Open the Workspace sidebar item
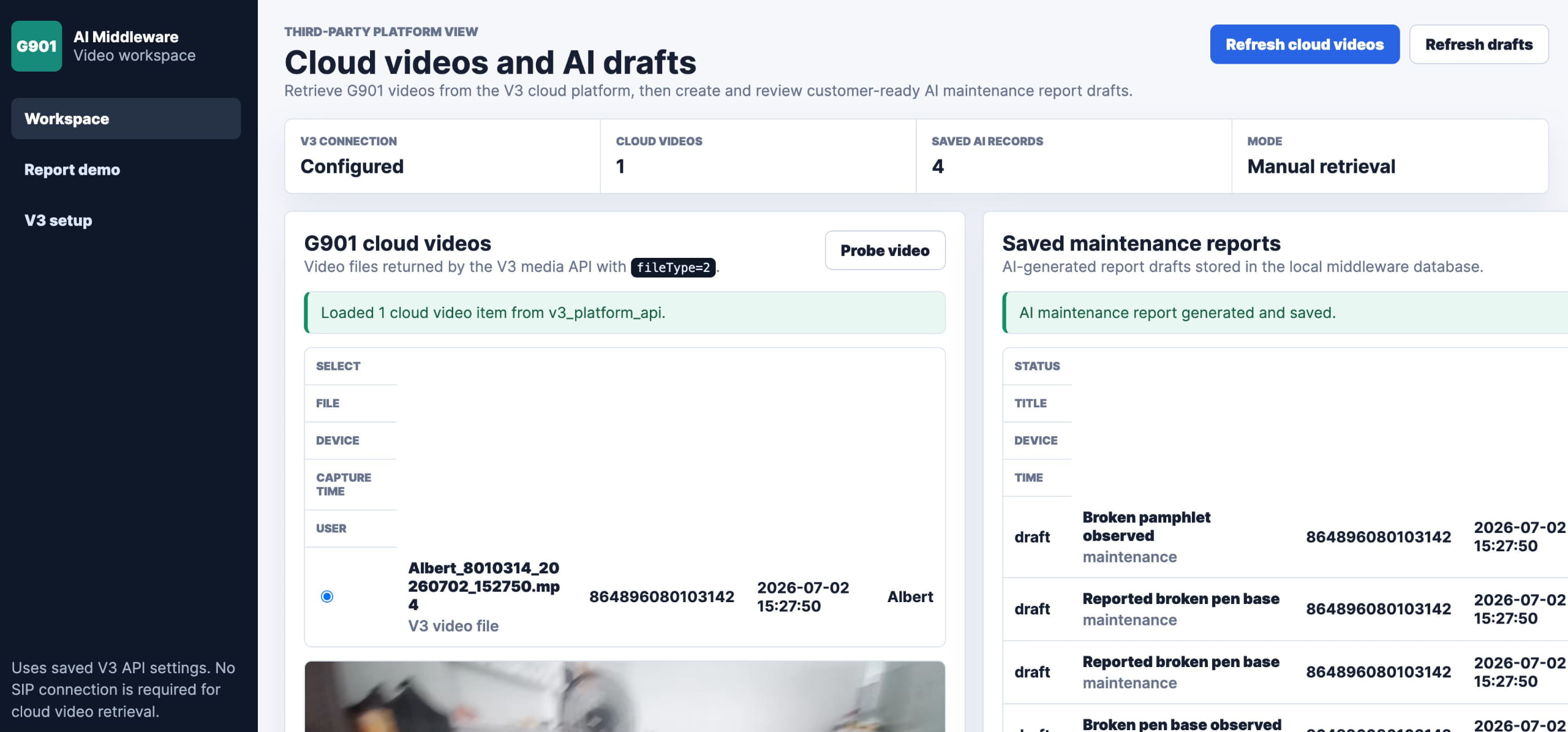The image size is (1568, 732). pyautogui.click(x=126, y=119)
